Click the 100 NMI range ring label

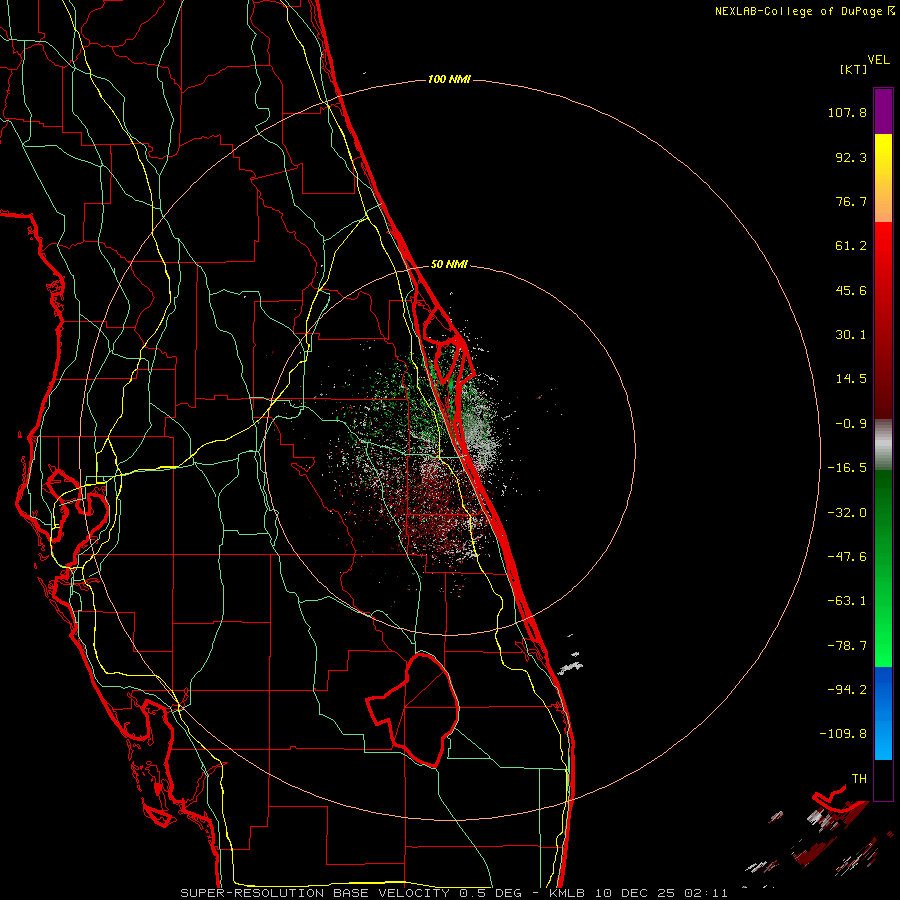449,79
